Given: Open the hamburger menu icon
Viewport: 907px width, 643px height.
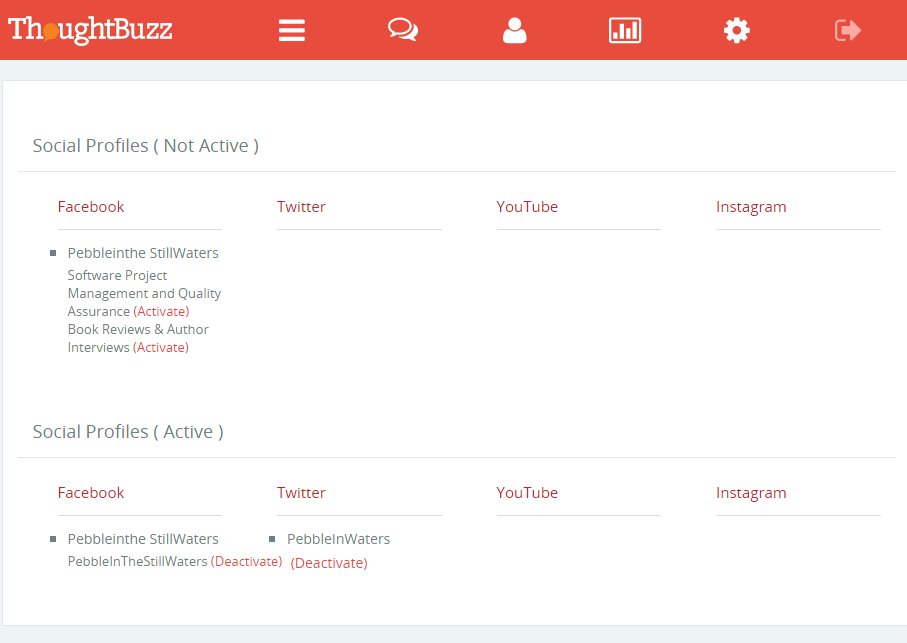Looking at the screenshot, I should click(x=292, y=30).
